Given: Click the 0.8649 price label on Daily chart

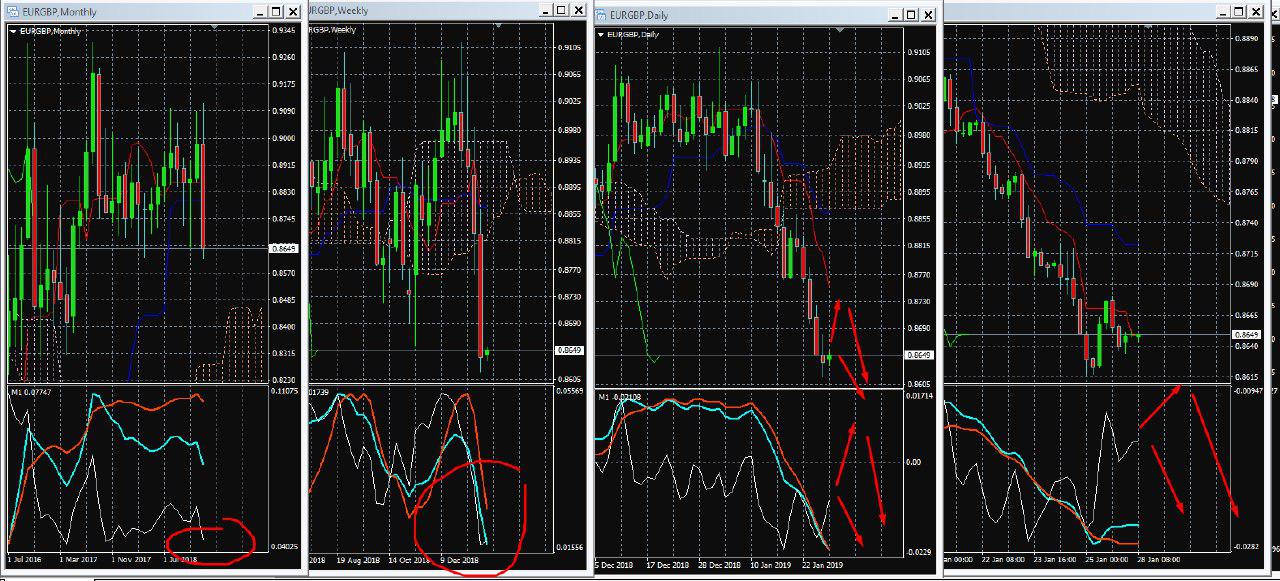Looking at the screenshot, I should coord(919,355).
